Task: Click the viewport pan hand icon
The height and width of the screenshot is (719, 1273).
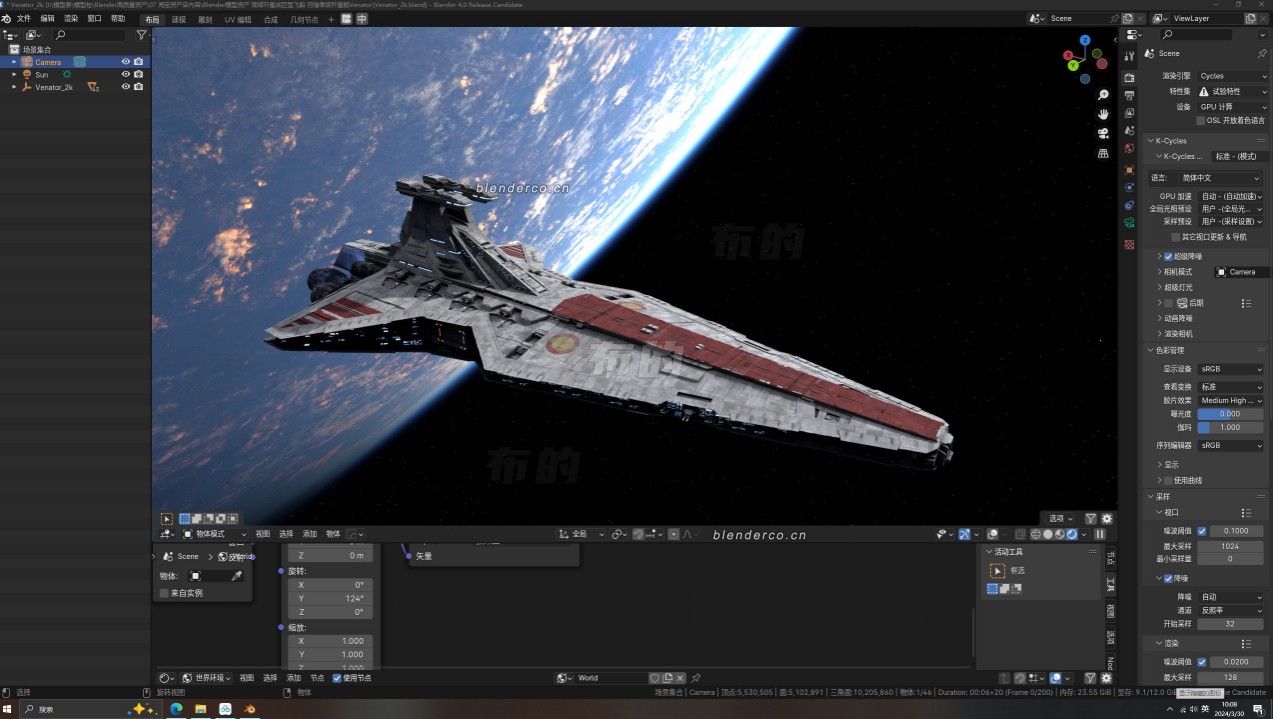Action: pyautogui.click(x=1103, y=114)
